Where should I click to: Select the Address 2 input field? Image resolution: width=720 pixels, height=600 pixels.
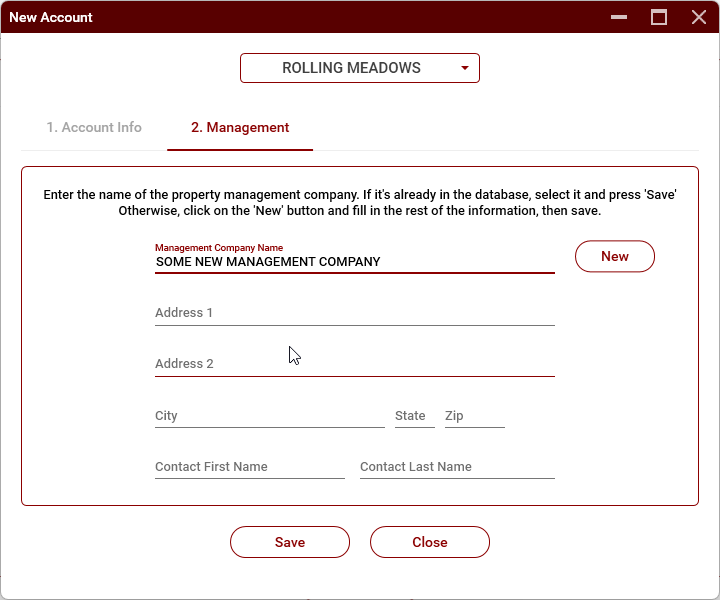[x=354, y=364]
